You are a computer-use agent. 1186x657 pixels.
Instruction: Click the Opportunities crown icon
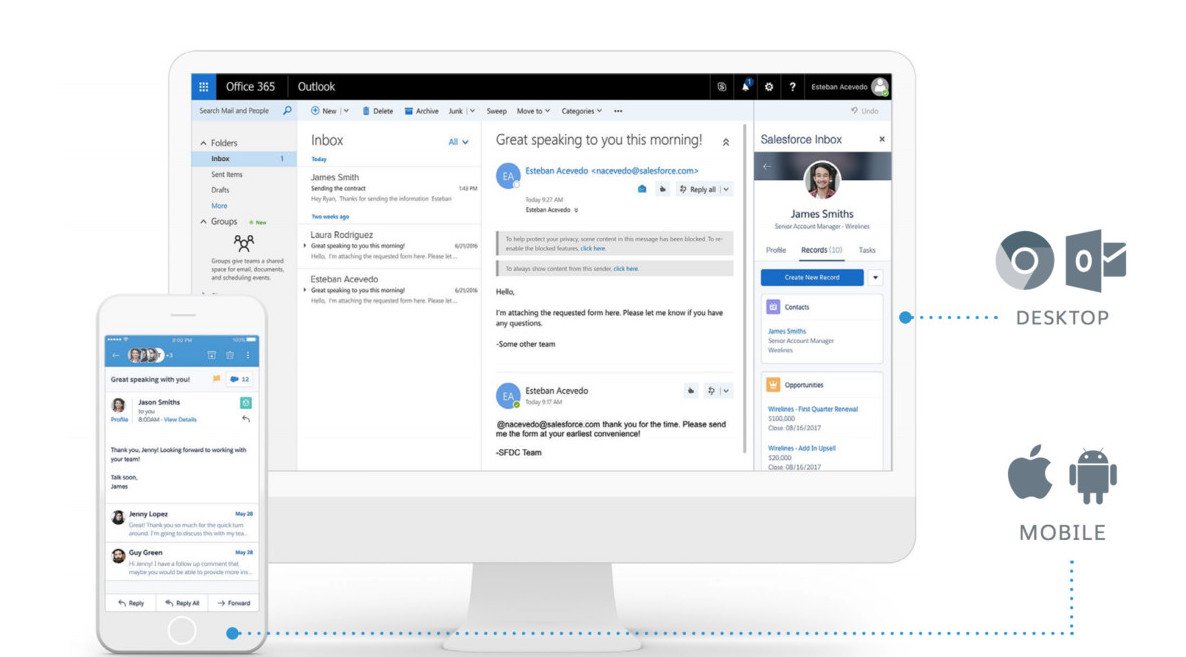tap(773, 385)
